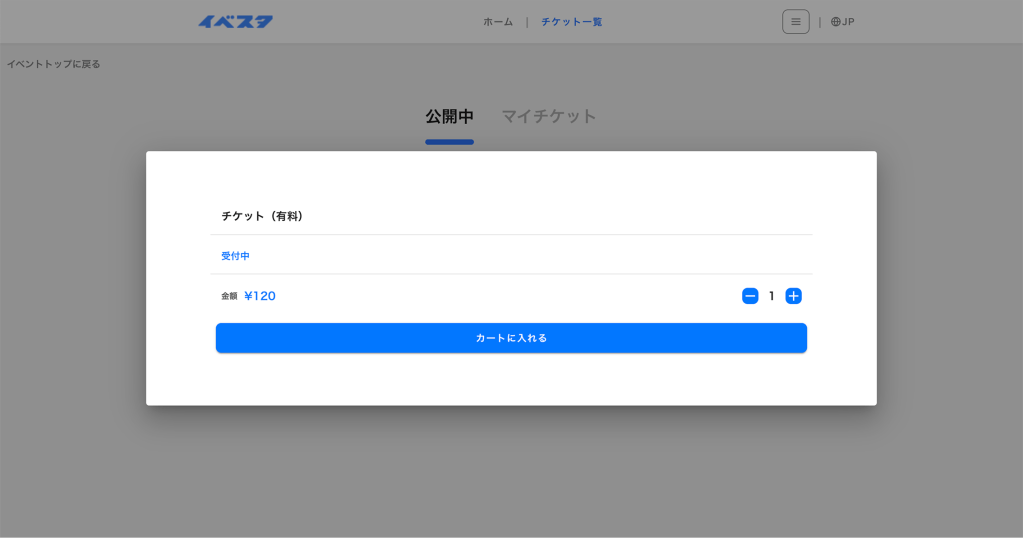Click the チケット（有料） title
The width and height of the screenshot is (1023, 538).
tap(262, 216)
